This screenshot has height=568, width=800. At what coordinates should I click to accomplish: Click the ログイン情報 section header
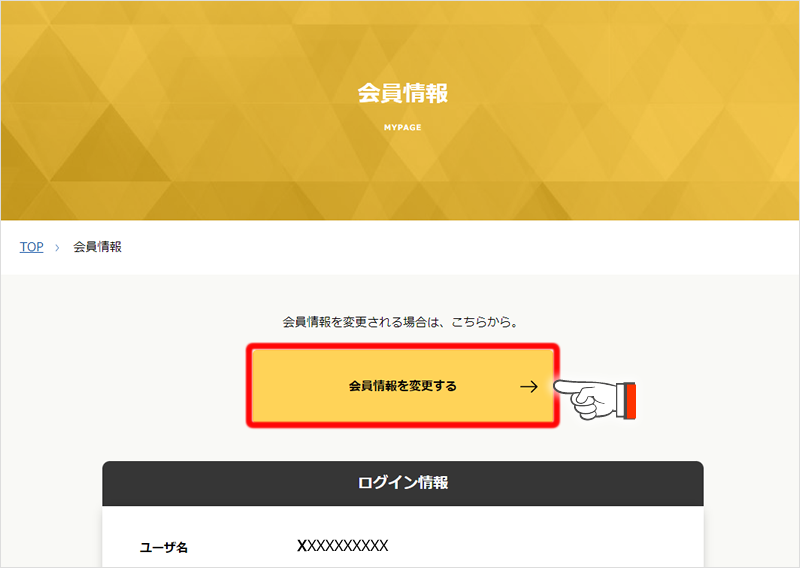click(403, 482)
